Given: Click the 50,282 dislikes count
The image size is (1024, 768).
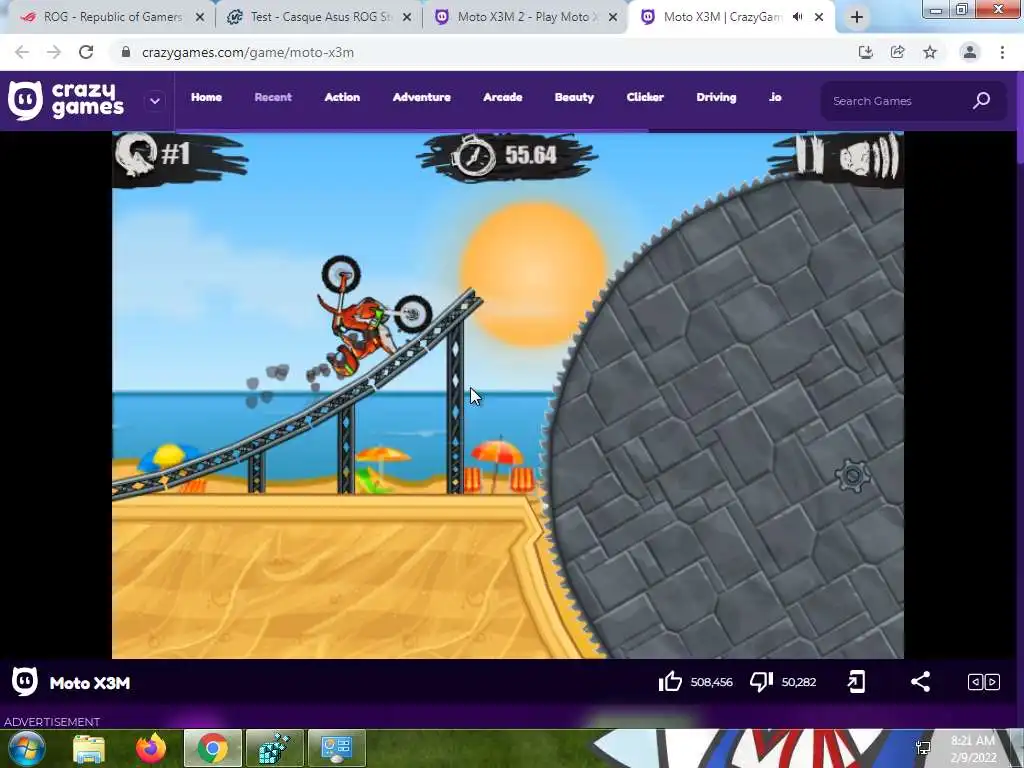Looking at the screenshot, I should (x=799, y=682).
